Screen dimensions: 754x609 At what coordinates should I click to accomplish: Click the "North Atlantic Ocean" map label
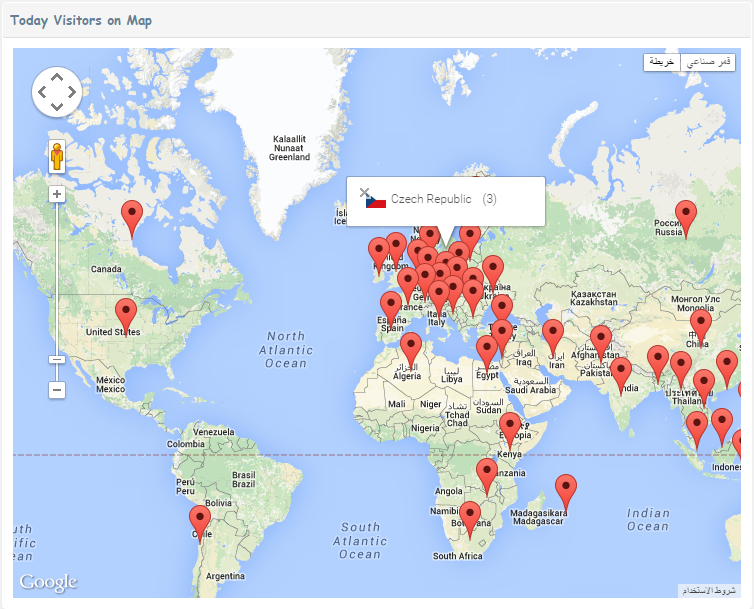(x=286, y=350)
